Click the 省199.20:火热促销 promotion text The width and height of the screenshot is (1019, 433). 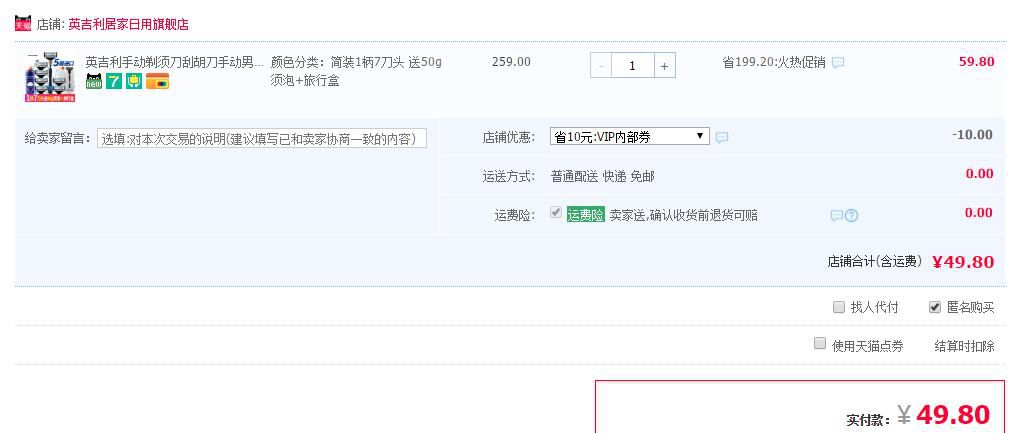pos(773,62)
